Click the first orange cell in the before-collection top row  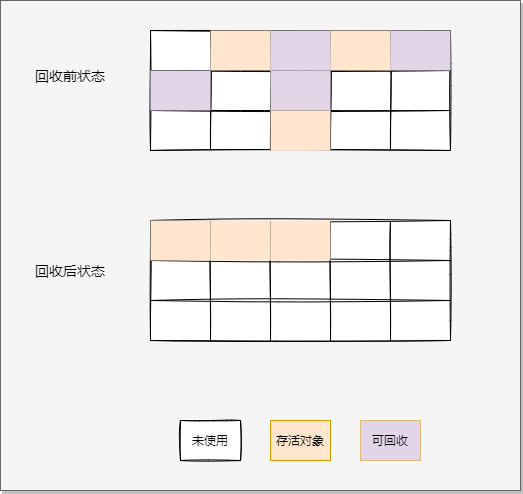pos(240,50)
